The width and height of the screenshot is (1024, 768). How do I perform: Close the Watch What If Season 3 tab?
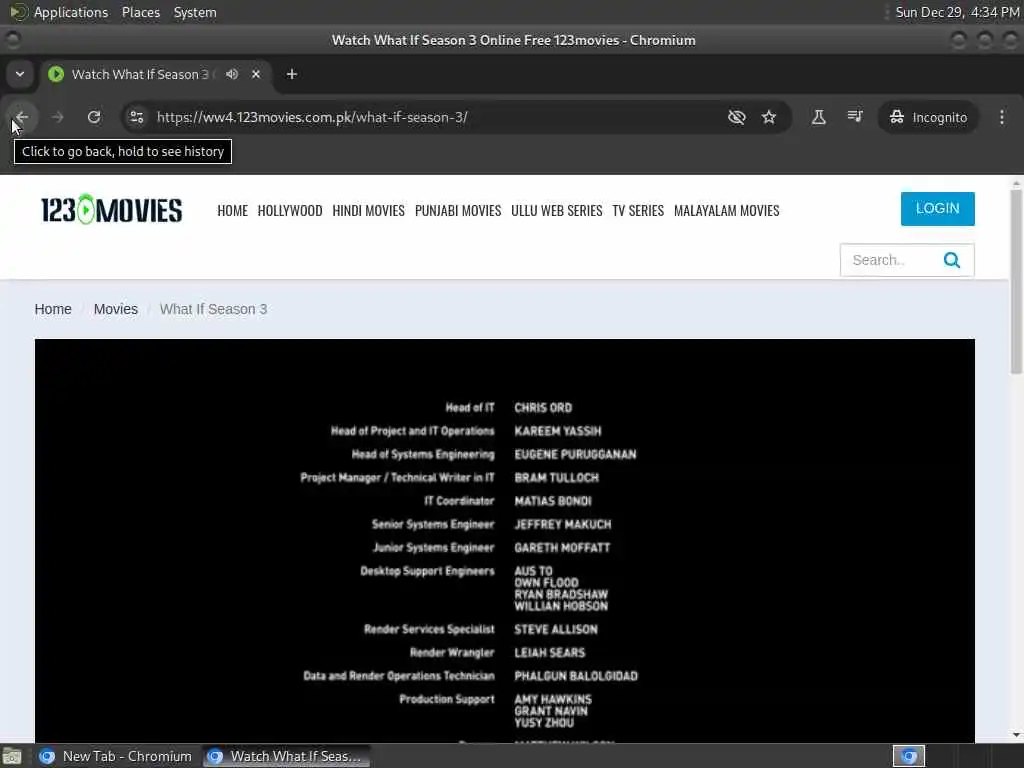(x=256, y=74)
